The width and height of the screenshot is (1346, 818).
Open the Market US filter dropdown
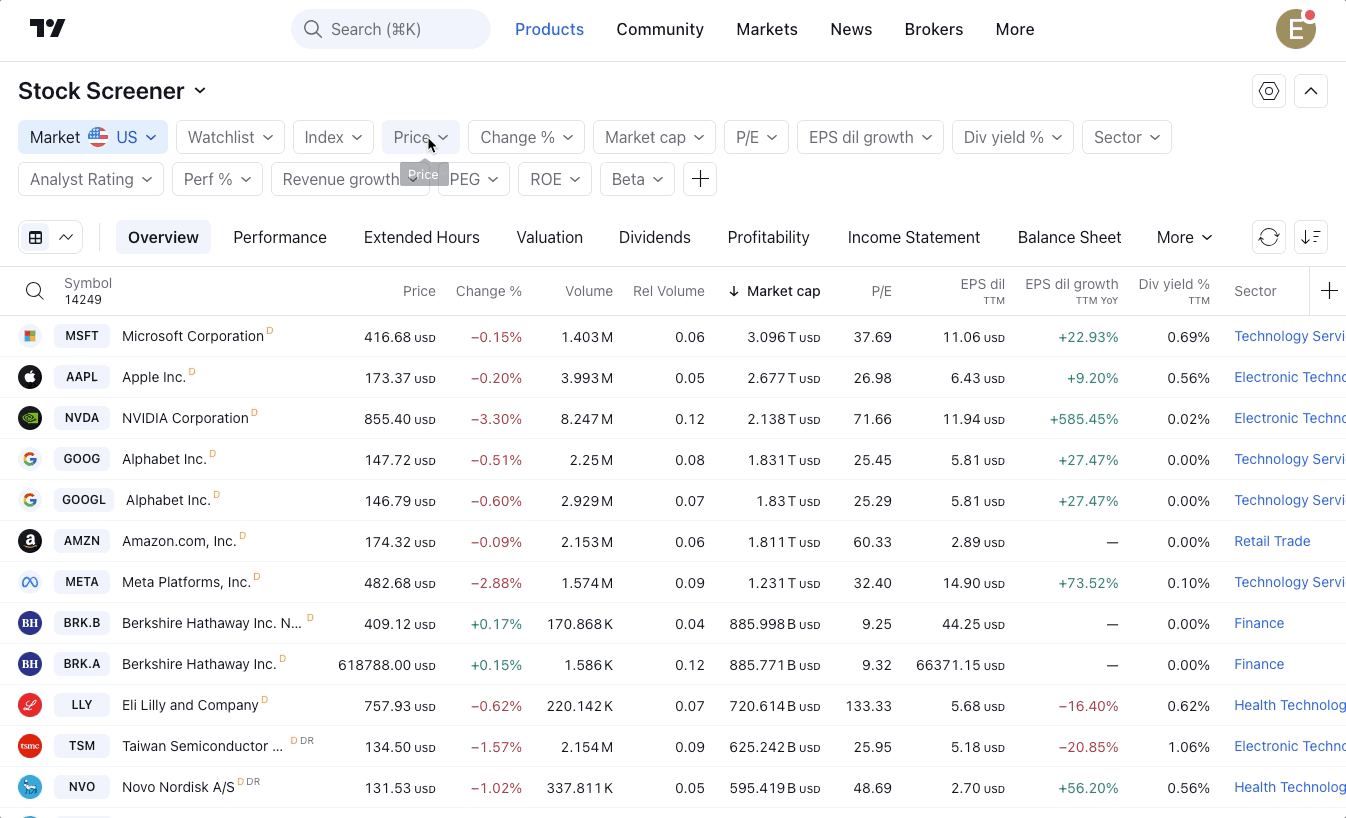[93, 137]
